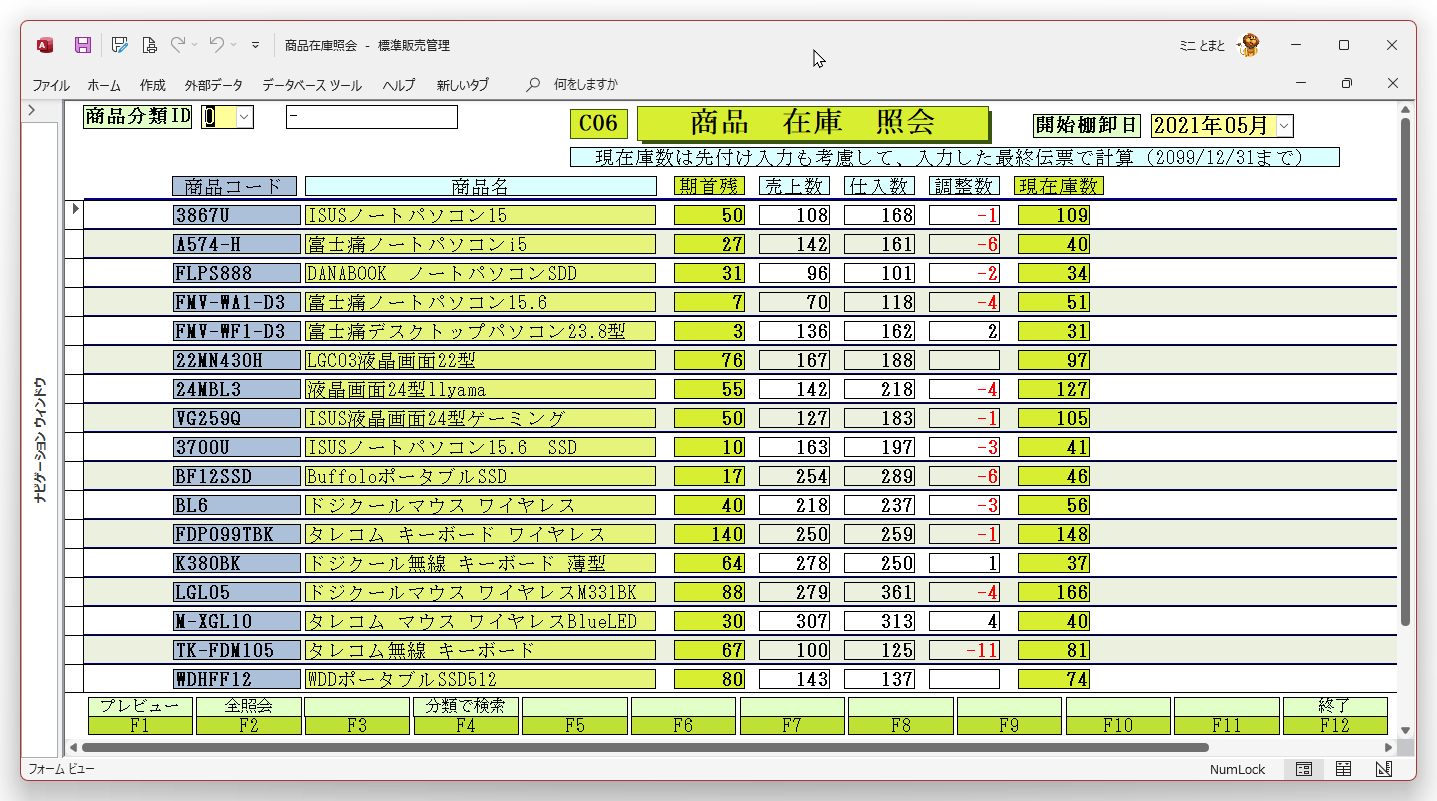
Task: Switch to Design View via status bar icon
Action: coord(1384,769)
